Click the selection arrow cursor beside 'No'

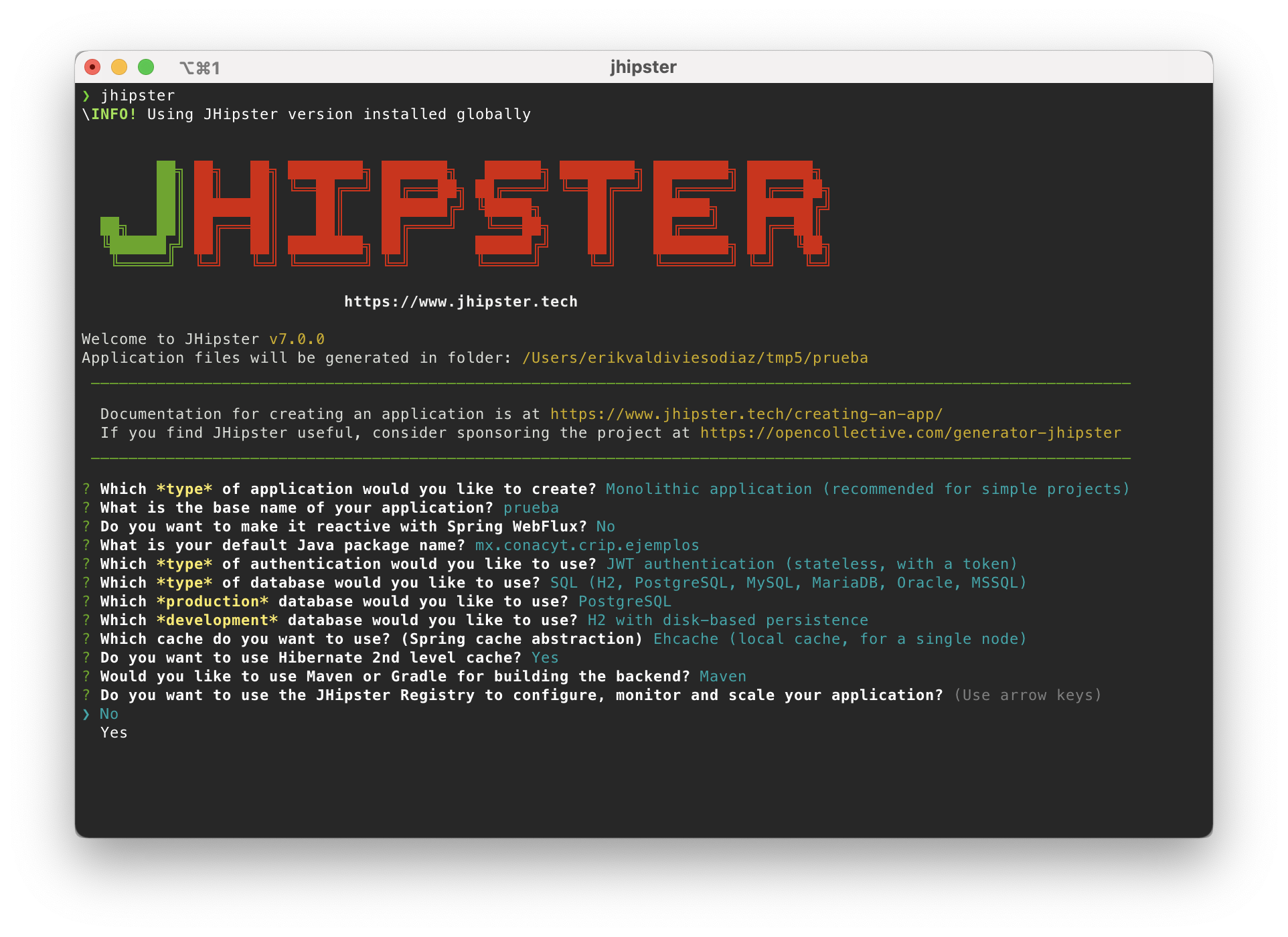tap(86, 714)
